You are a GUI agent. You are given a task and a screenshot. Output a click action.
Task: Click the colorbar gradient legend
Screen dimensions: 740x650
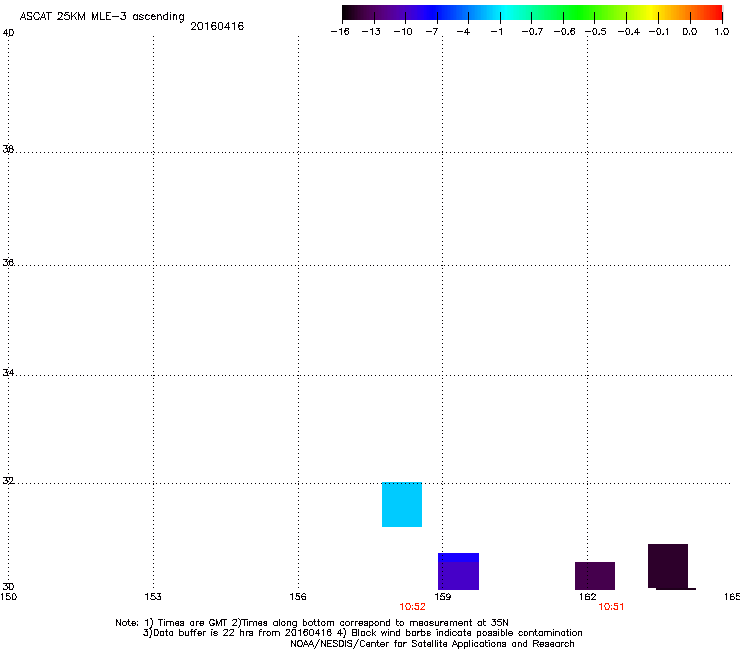click(532, 13)
